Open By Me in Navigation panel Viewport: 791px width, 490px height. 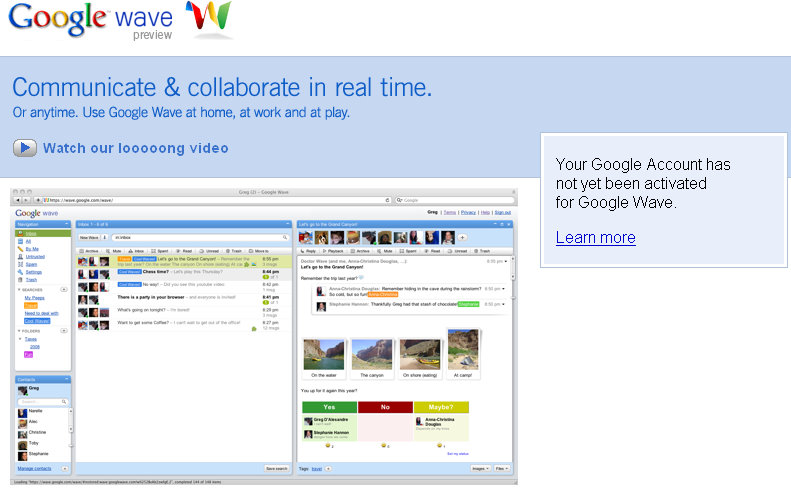click(32, 249)
